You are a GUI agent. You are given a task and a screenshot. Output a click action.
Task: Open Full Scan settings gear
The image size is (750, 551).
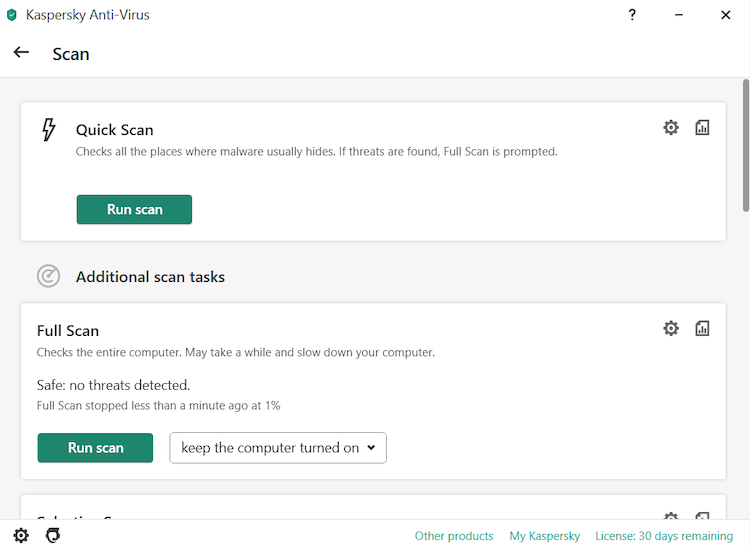(x=671, y=329)
